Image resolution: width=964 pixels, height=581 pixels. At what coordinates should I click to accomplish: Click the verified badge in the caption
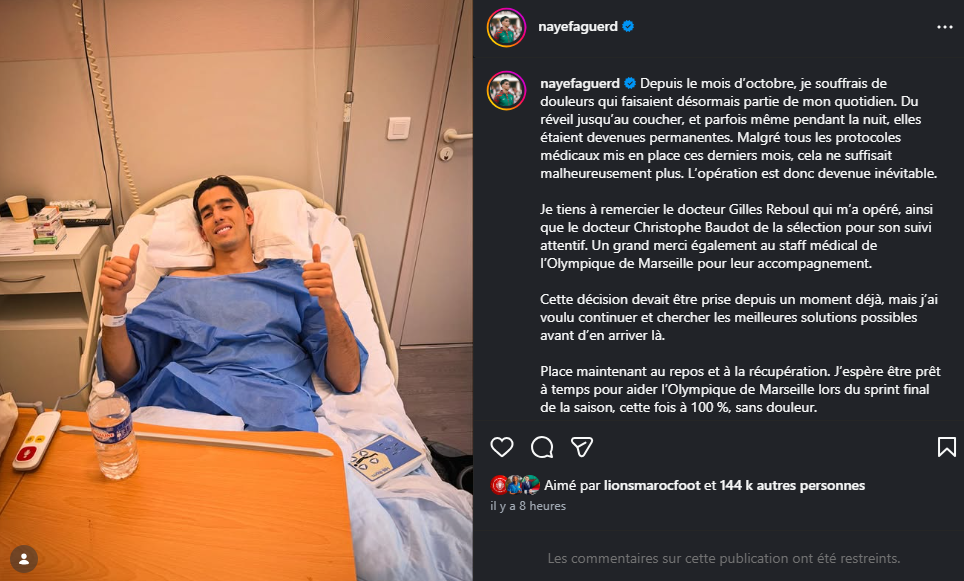[x=630, y=83]
